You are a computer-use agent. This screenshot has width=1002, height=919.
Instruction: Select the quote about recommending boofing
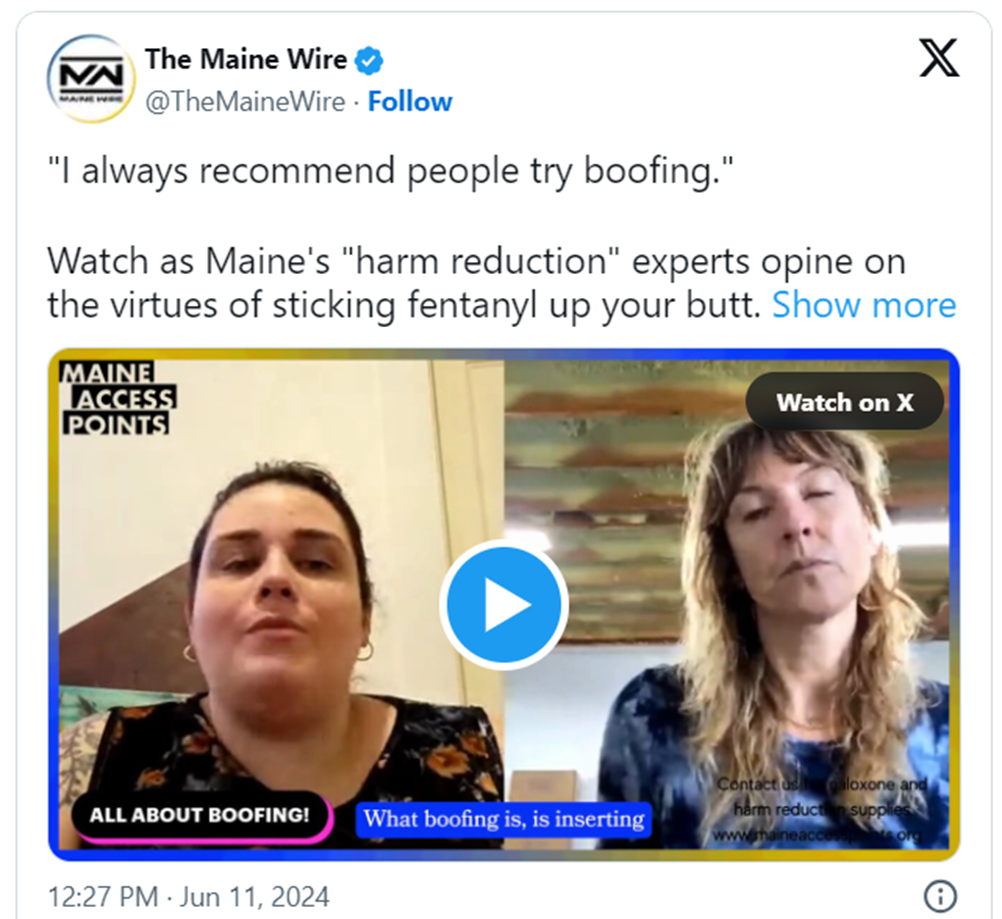[390, 171]
